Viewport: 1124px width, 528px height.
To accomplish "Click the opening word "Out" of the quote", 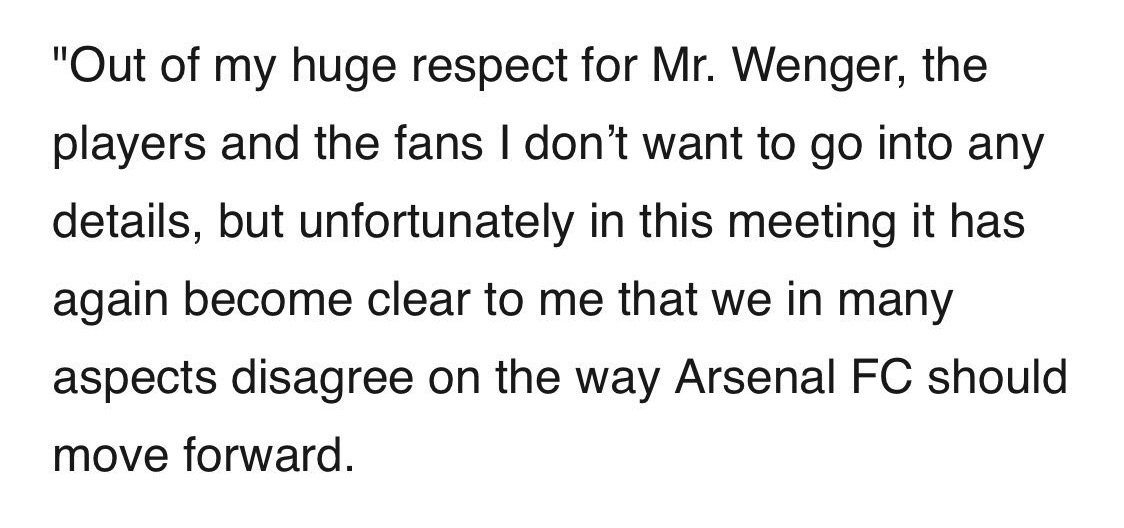I will coord(98,67).
